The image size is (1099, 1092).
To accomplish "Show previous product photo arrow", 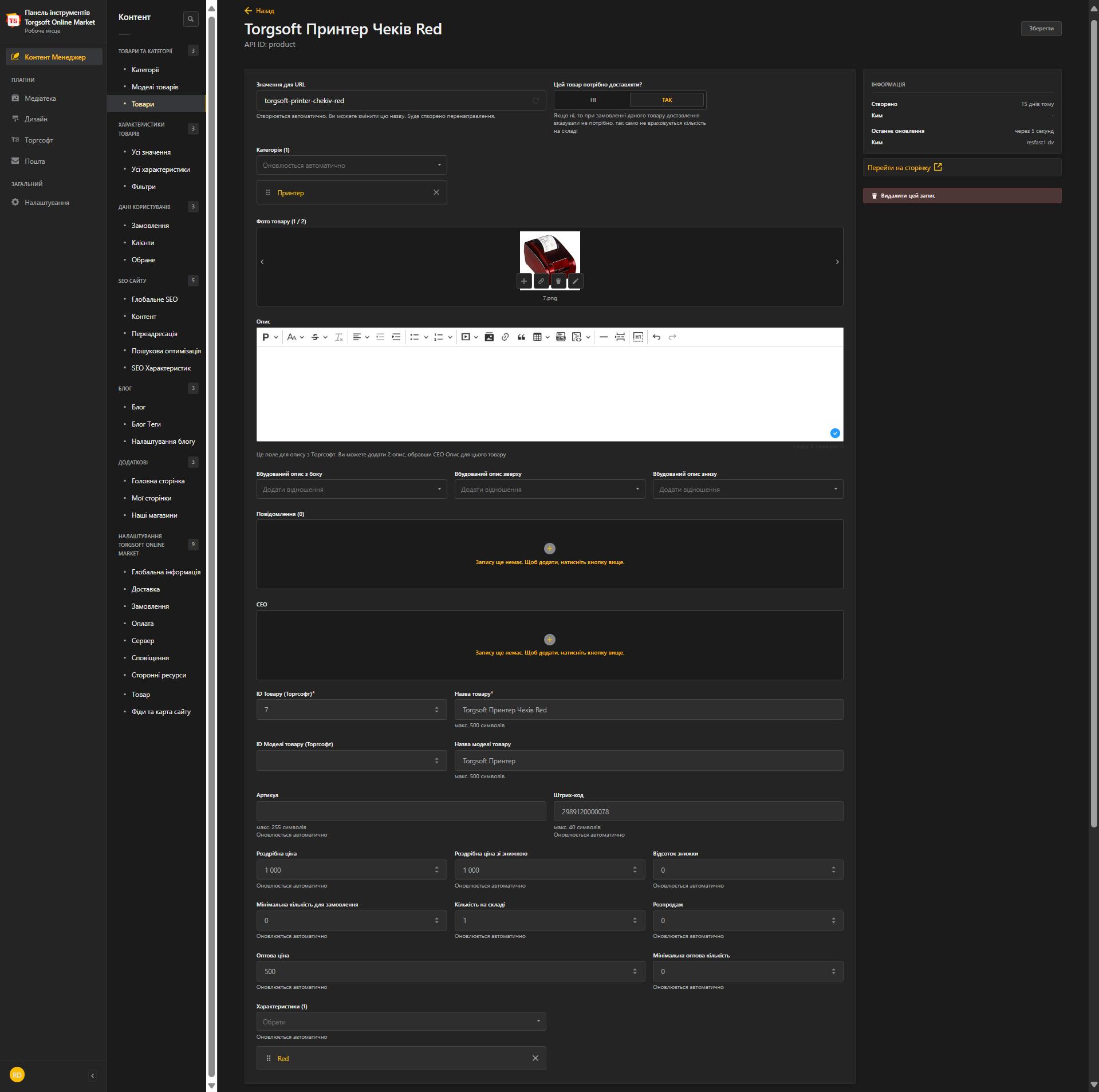I will point(262,262).
